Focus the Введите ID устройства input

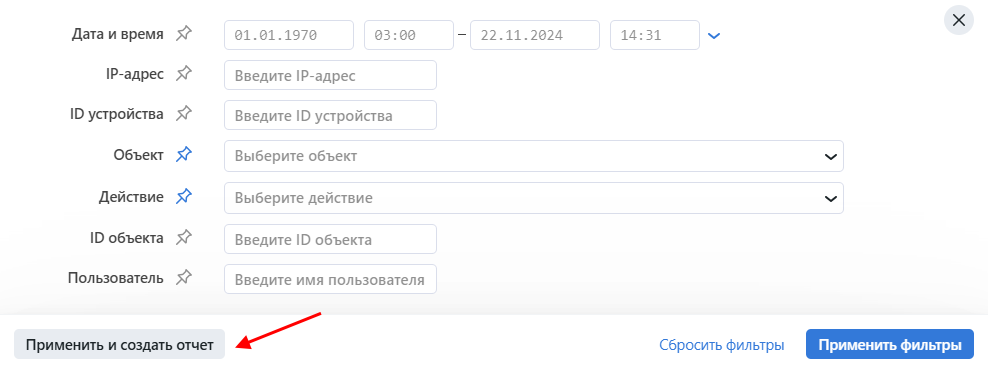[330, 115]
